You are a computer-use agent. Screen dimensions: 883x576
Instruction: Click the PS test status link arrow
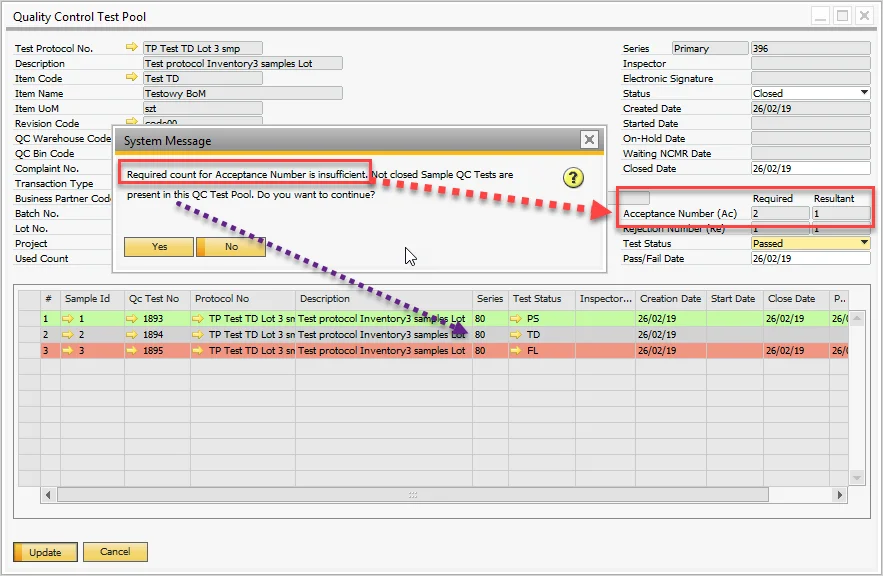516,319
